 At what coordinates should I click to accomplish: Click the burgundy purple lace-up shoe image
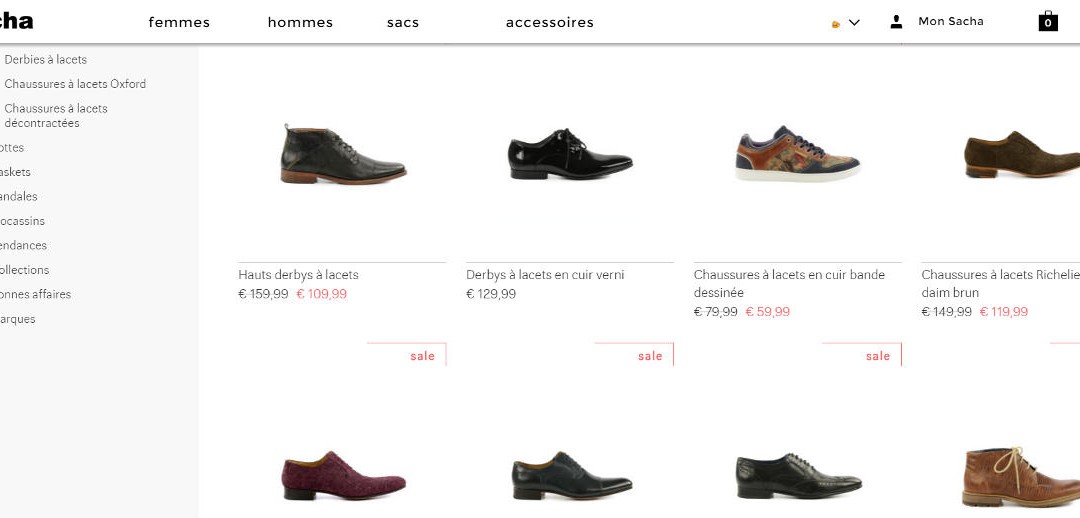click(x=343, y=475)
